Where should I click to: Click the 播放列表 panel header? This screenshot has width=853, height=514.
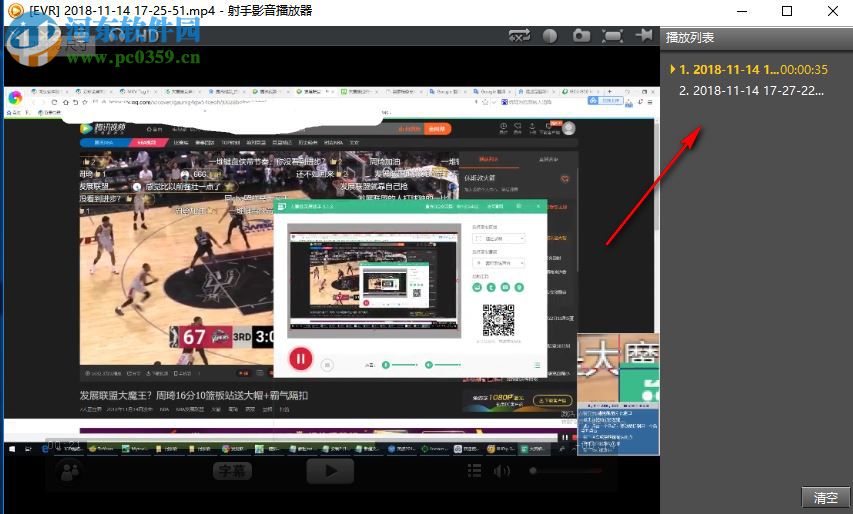[690, 38]
